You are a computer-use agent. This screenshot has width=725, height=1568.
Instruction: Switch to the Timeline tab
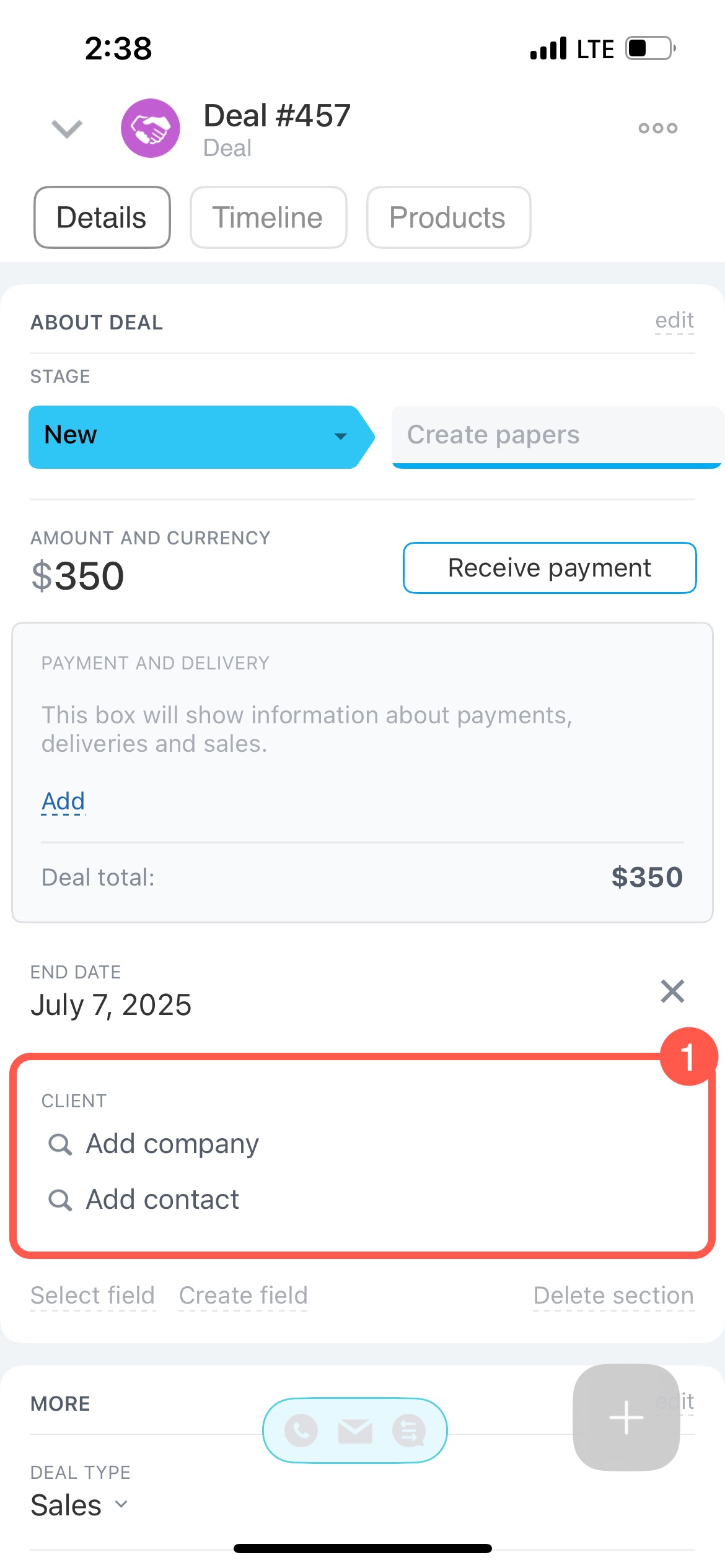pos(268,217)
